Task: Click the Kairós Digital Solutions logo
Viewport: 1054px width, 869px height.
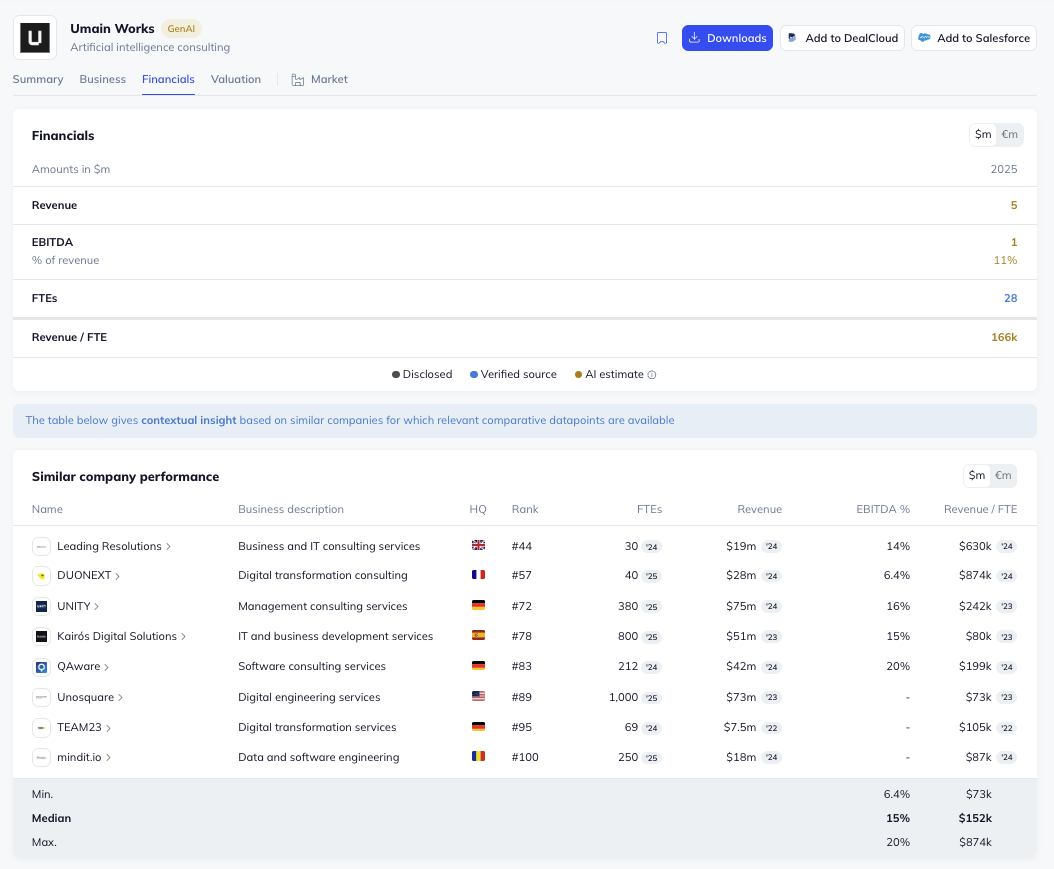Action: pyautogui.click(x=41, y=637)
